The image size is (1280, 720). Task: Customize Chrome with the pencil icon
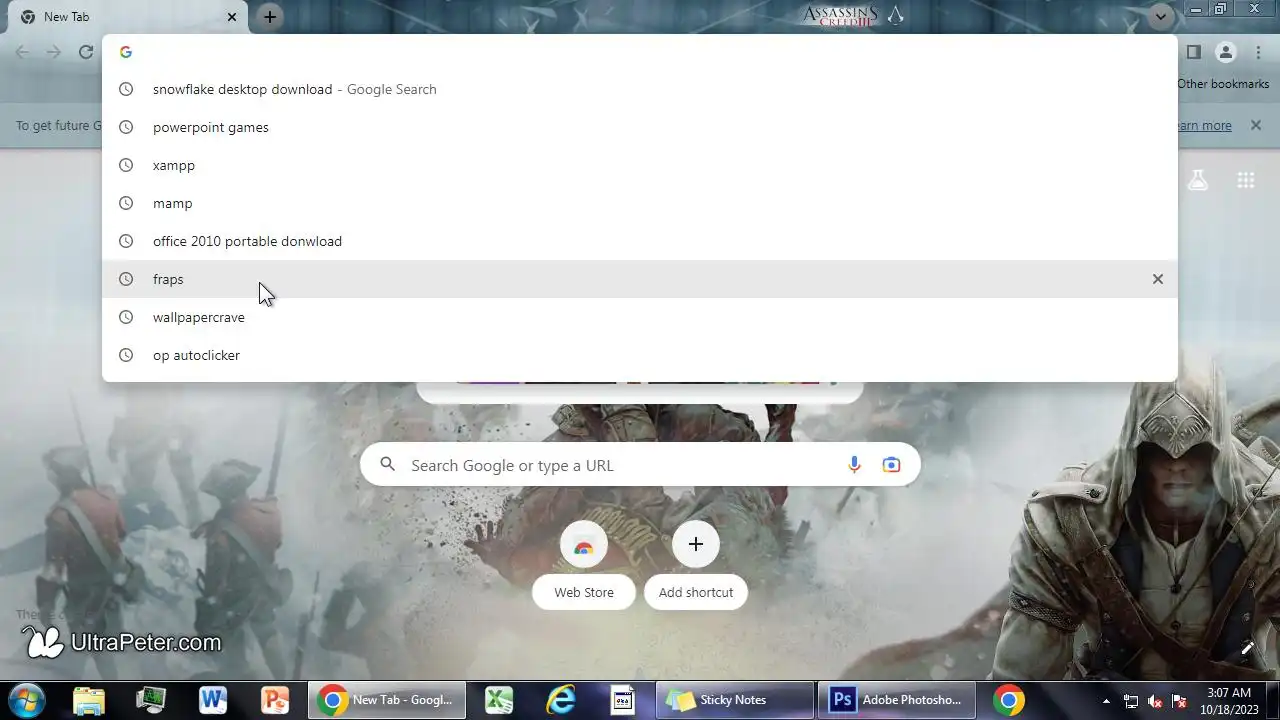pyautogui.click(x=1247, y=648)
